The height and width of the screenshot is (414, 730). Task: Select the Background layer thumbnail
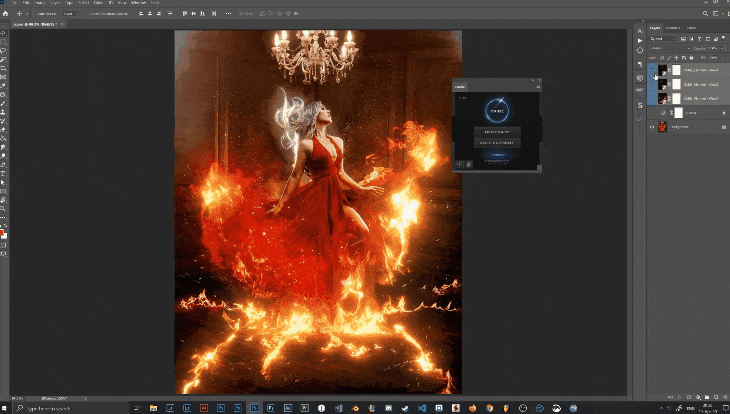click(x=662, y=127)
